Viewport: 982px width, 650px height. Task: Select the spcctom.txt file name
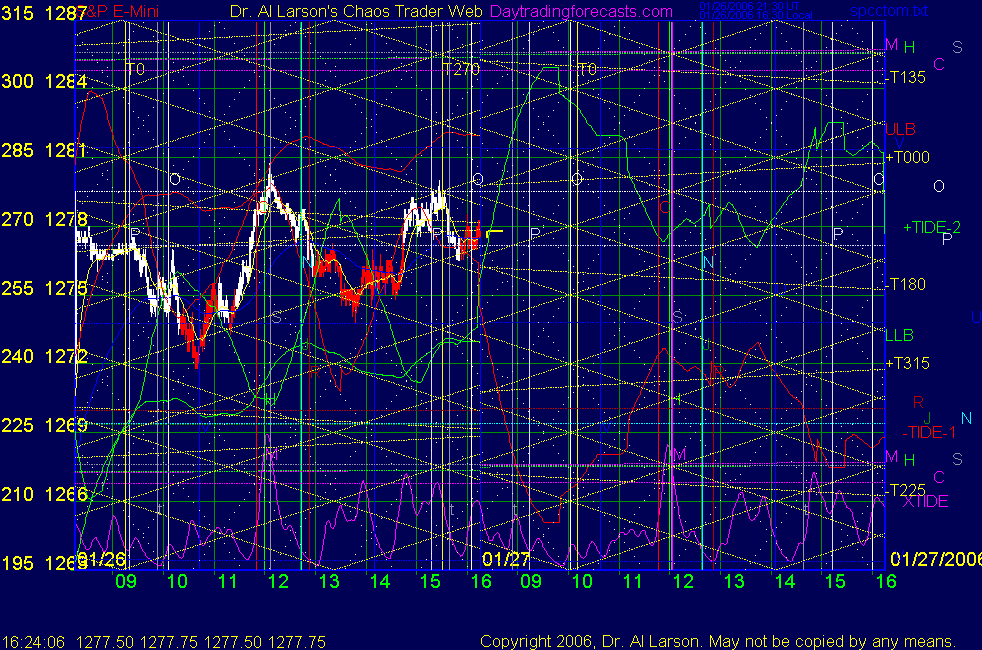[x=889, y=11]
